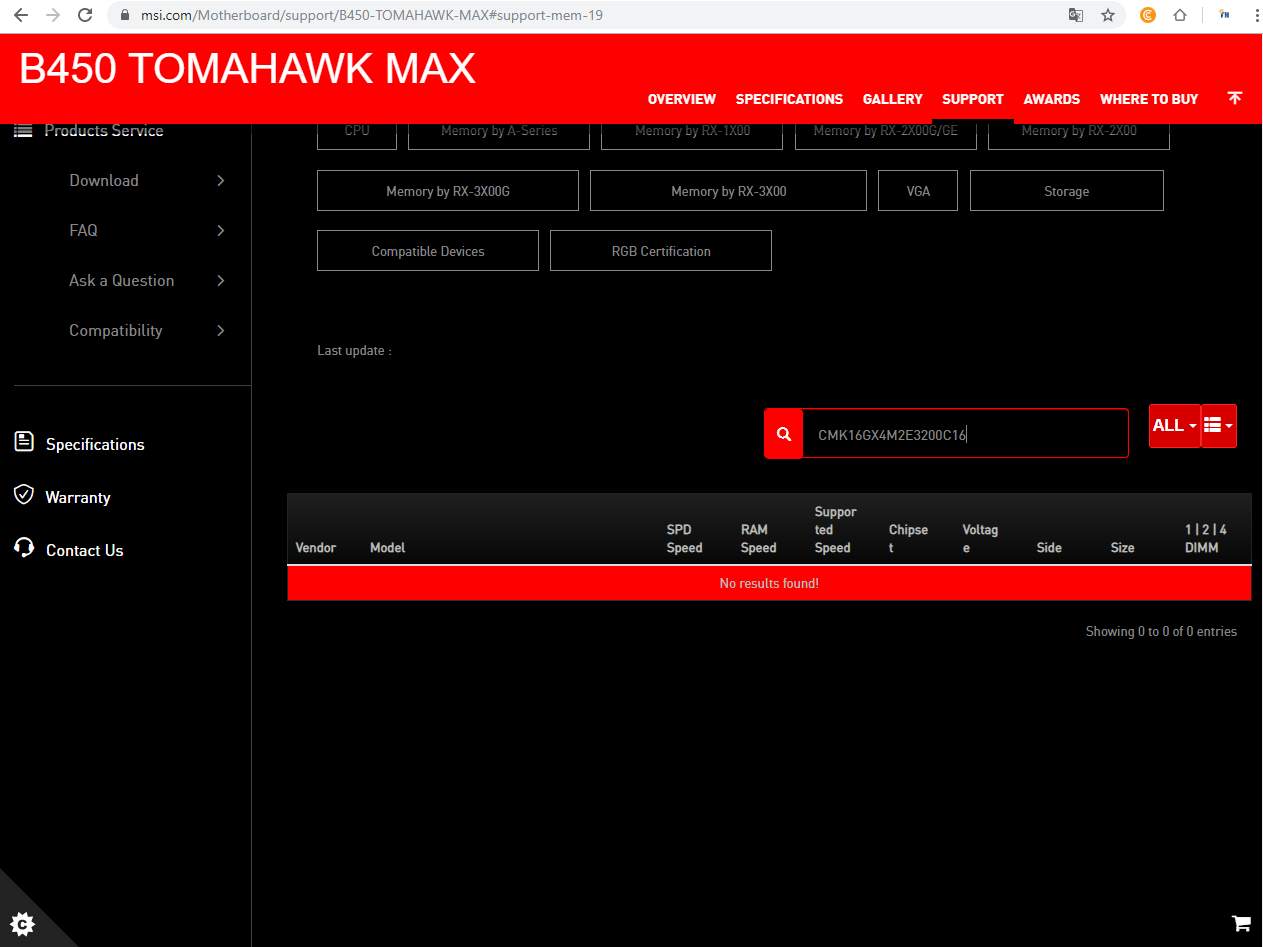Open the FAQ sidebar link

83,230
